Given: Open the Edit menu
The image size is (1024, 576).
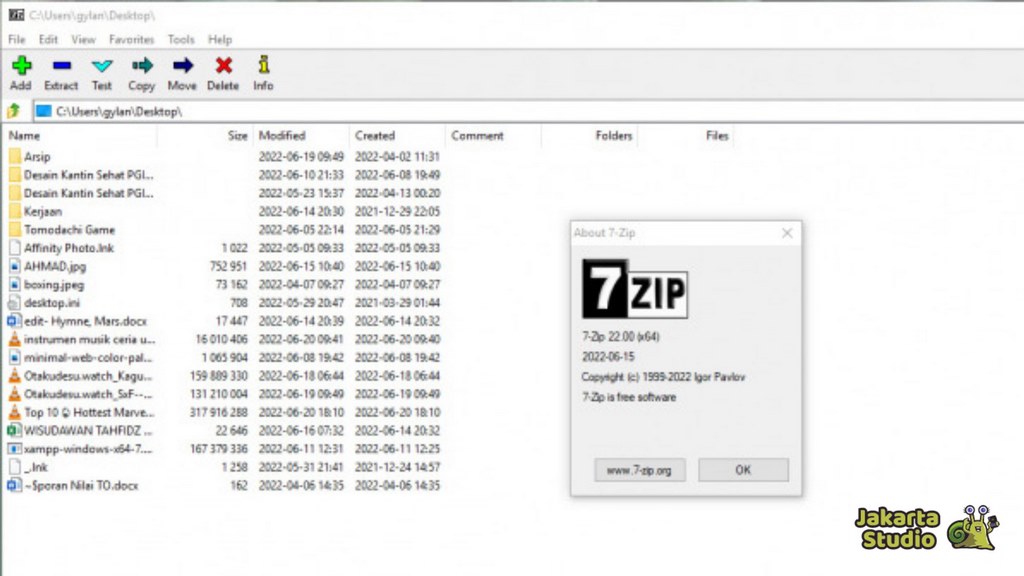Looking at the screenshot, I should (48, 40).
